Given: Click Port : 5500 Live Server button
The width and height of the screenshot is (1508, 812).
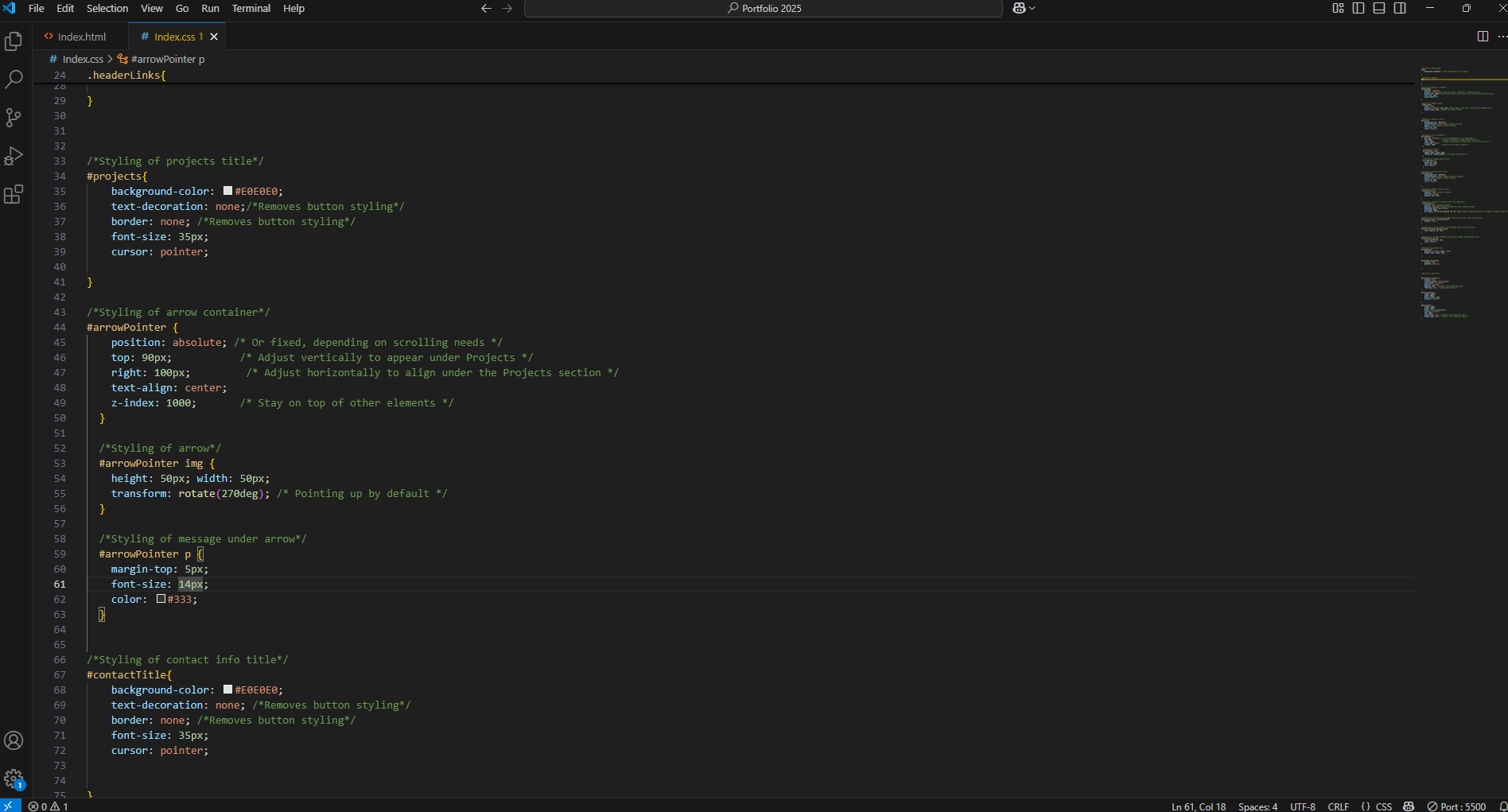Looking at the screenshot, I should (1456, 806).
